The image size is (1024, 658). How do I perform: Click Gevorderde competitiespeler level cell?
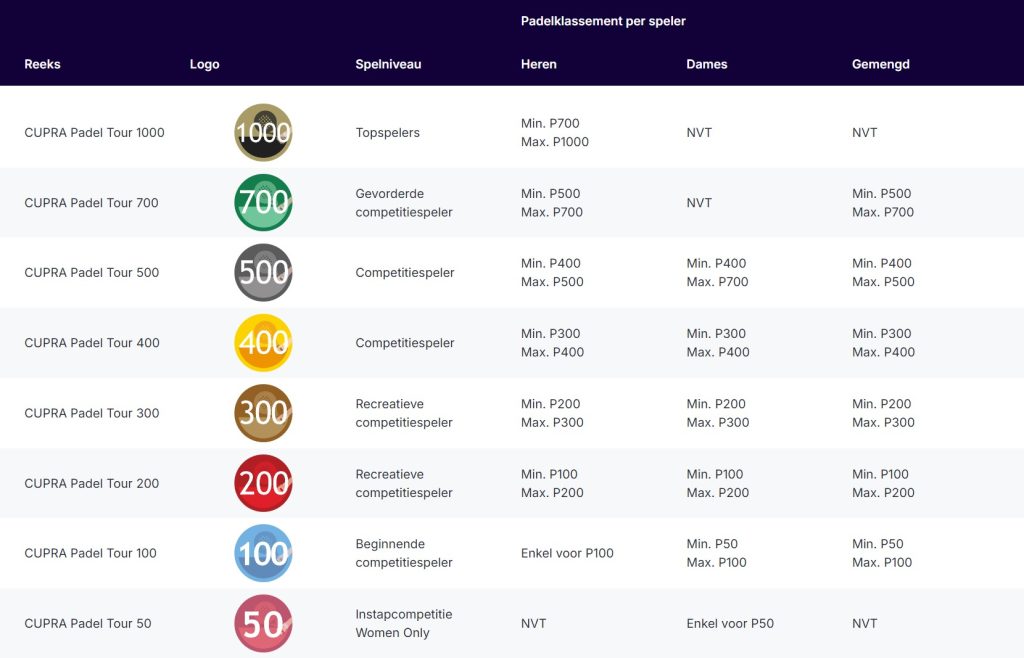(x=404, y=202)
